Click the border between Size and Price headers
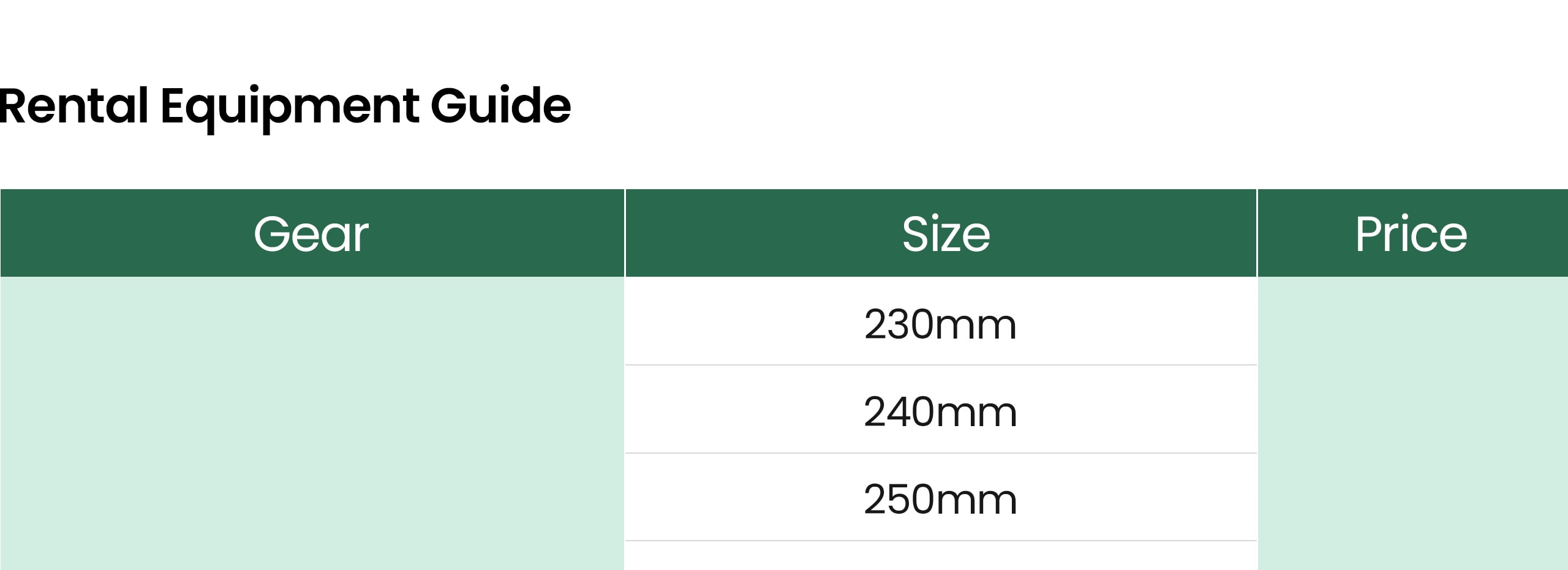The height and width of the screenshot is (570, 1568). 1257,233
